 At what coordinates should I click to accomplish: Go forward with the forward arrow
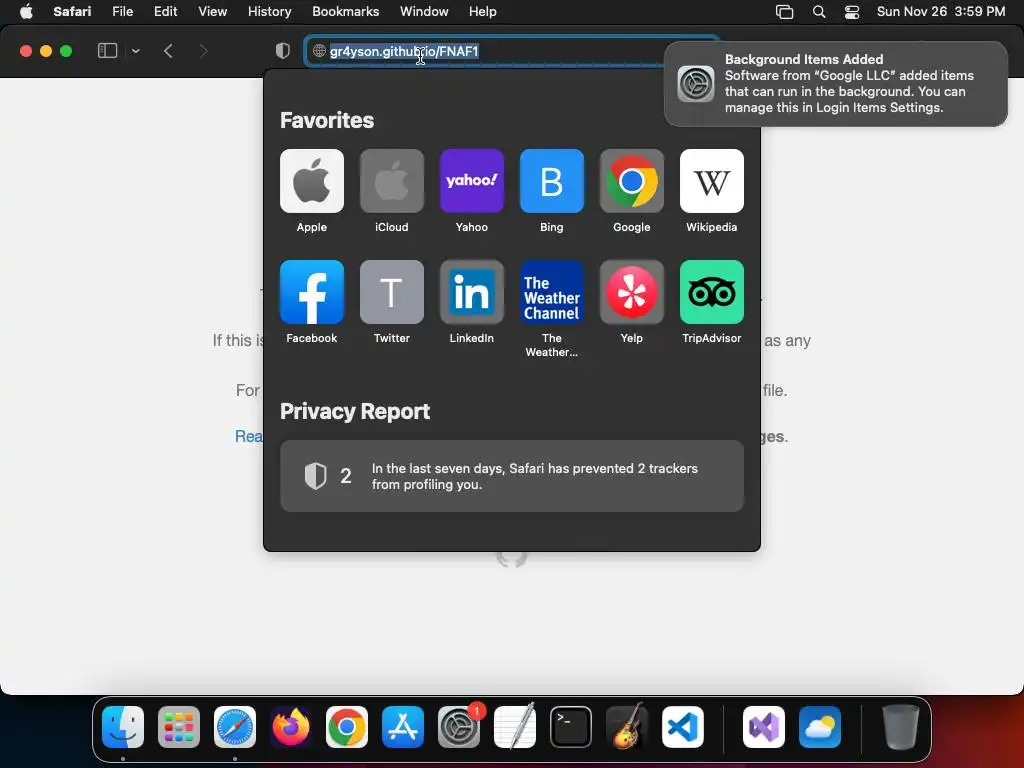coord(203,51)
